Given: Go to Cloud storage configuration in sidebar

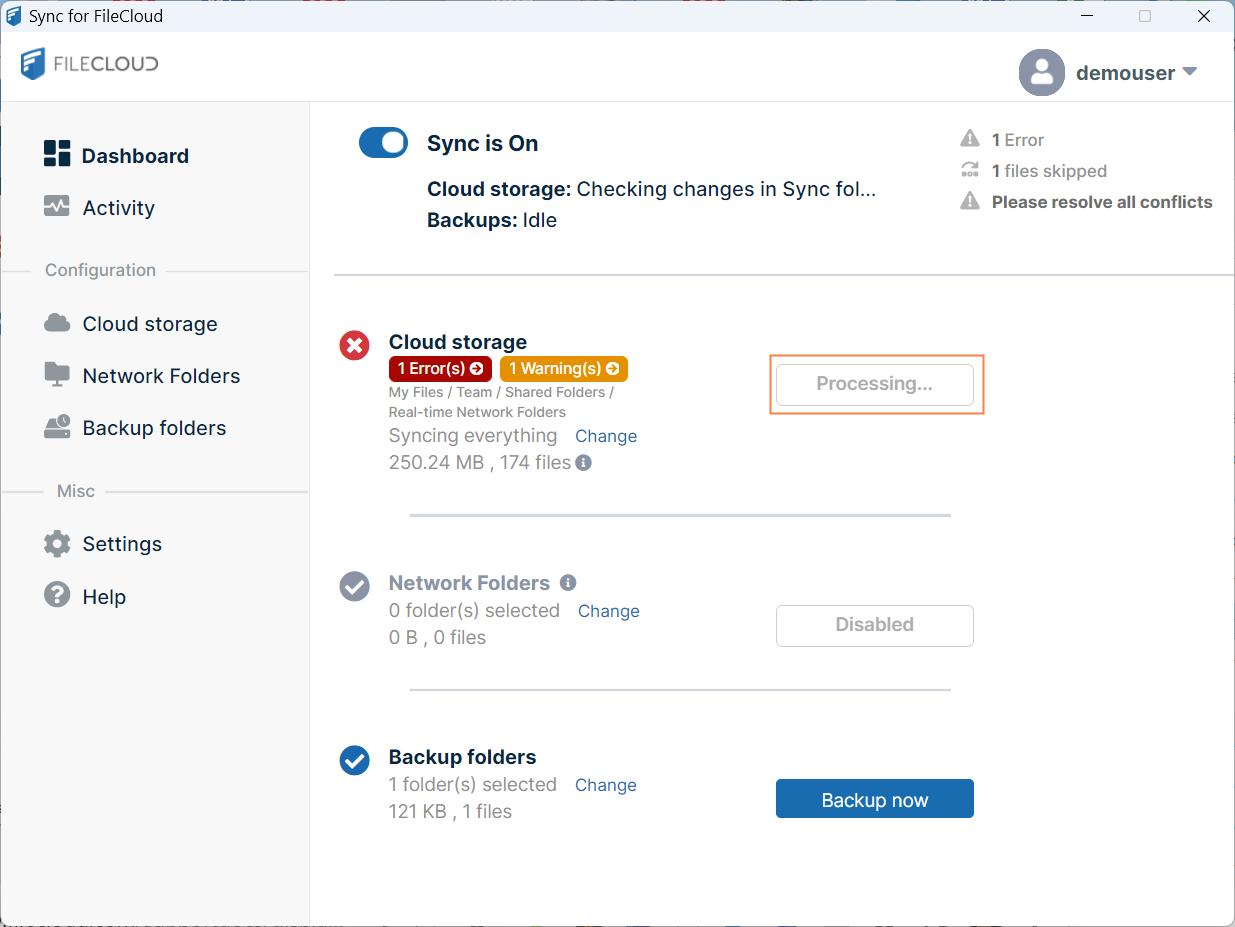Looking at the screenshot, I should tap(149, 324).
